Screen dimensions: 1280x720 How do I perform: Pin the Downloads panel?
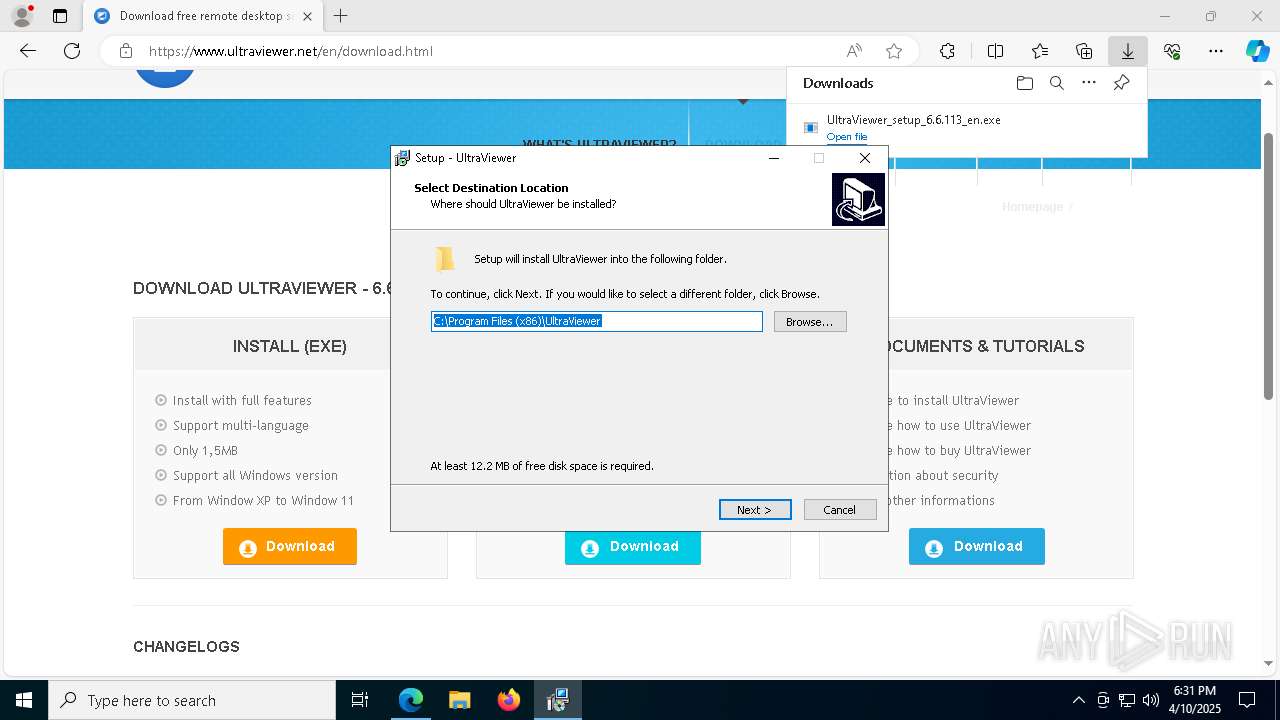[x=1121, y=83]
